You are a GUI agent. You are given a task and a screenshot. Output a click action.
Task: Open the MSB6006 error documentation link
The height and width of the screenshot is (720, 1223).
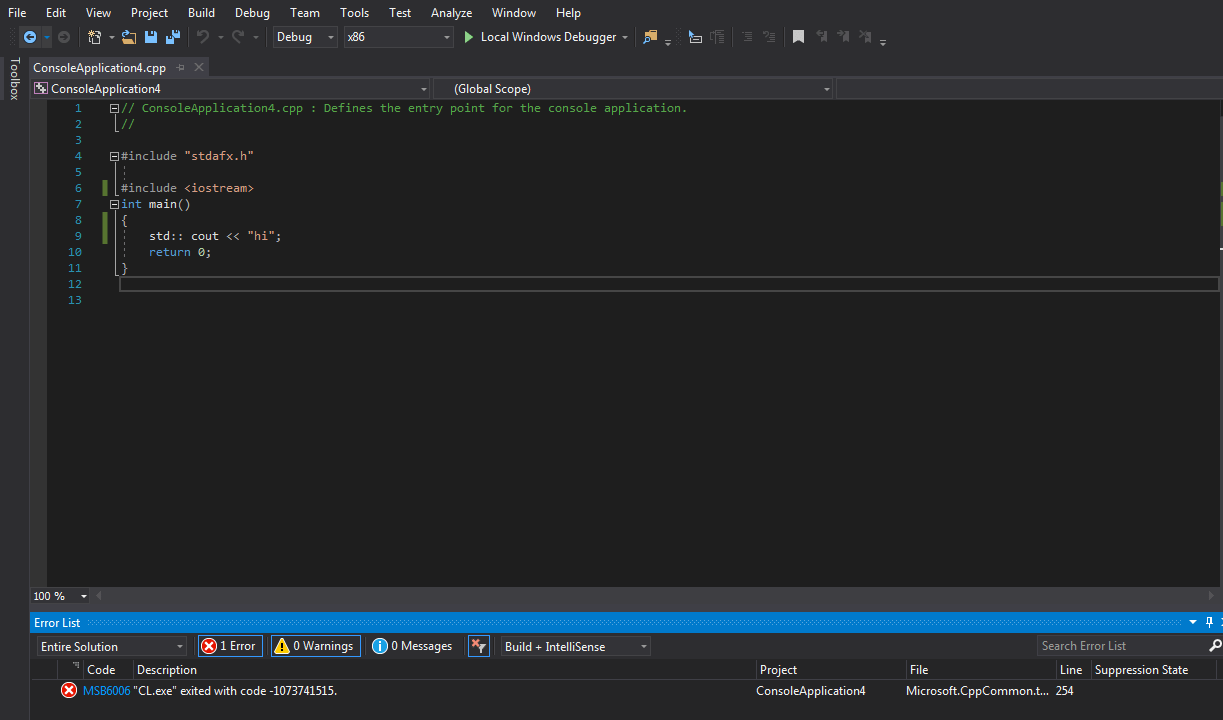(106, 690)
